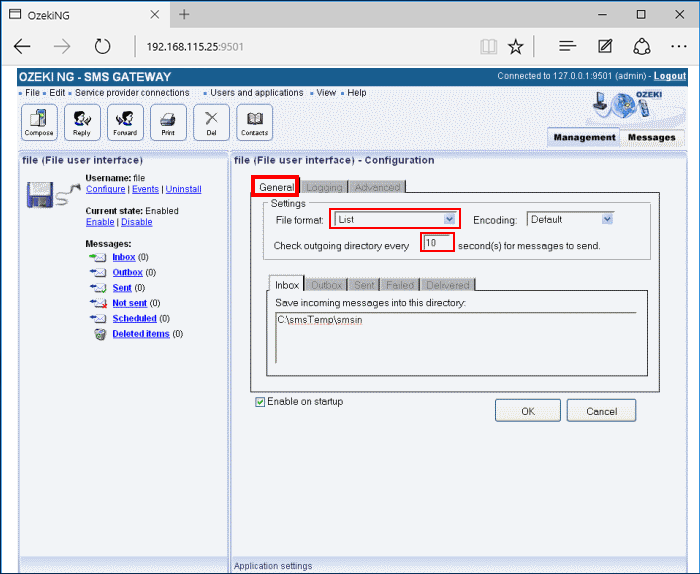Open the Help menu
Viewport: 700px width, 574px height.
tap(357, 93)
